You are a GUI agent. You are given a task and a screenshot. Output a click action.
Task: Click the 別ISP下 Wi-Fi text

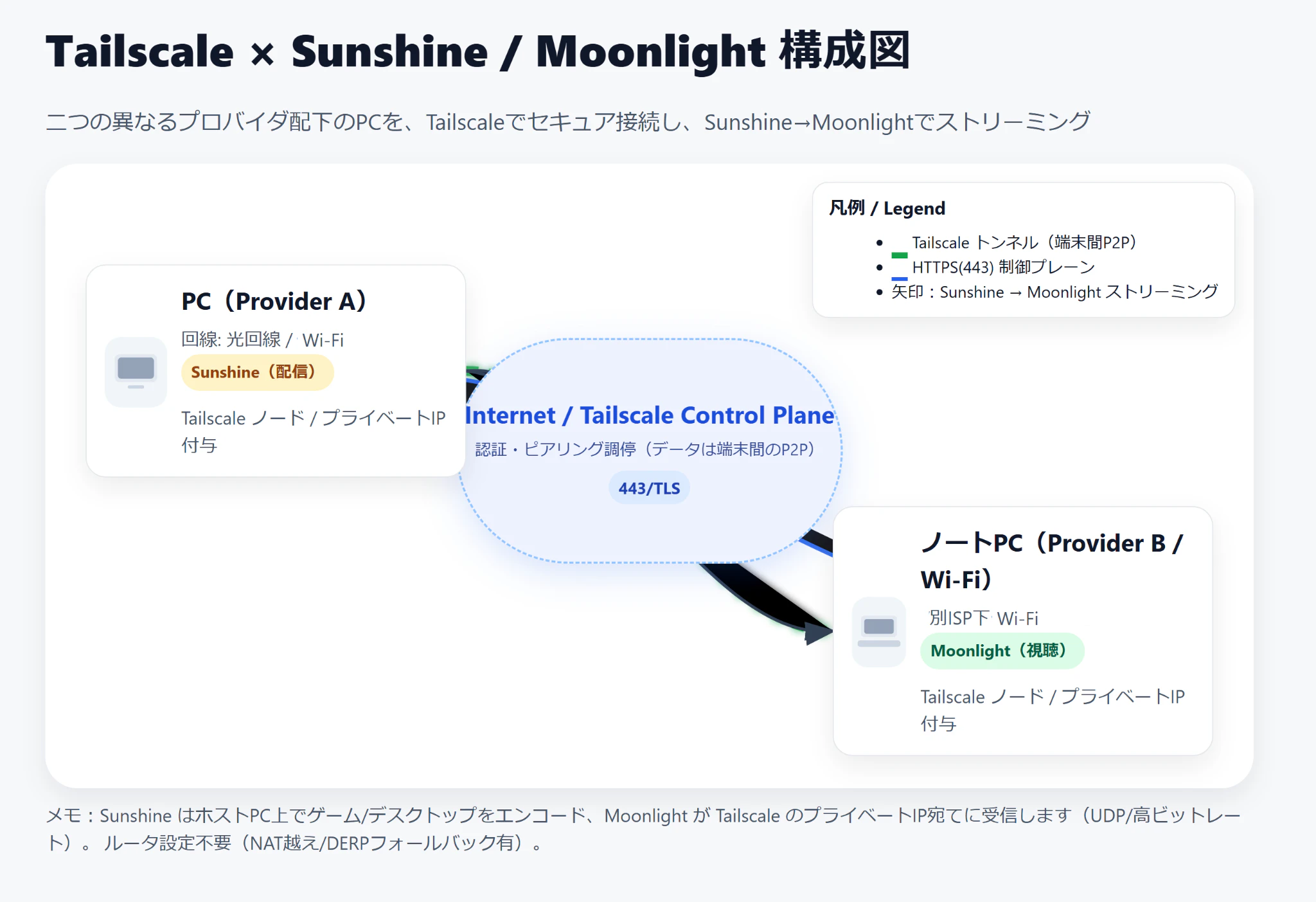coord(983,618)
